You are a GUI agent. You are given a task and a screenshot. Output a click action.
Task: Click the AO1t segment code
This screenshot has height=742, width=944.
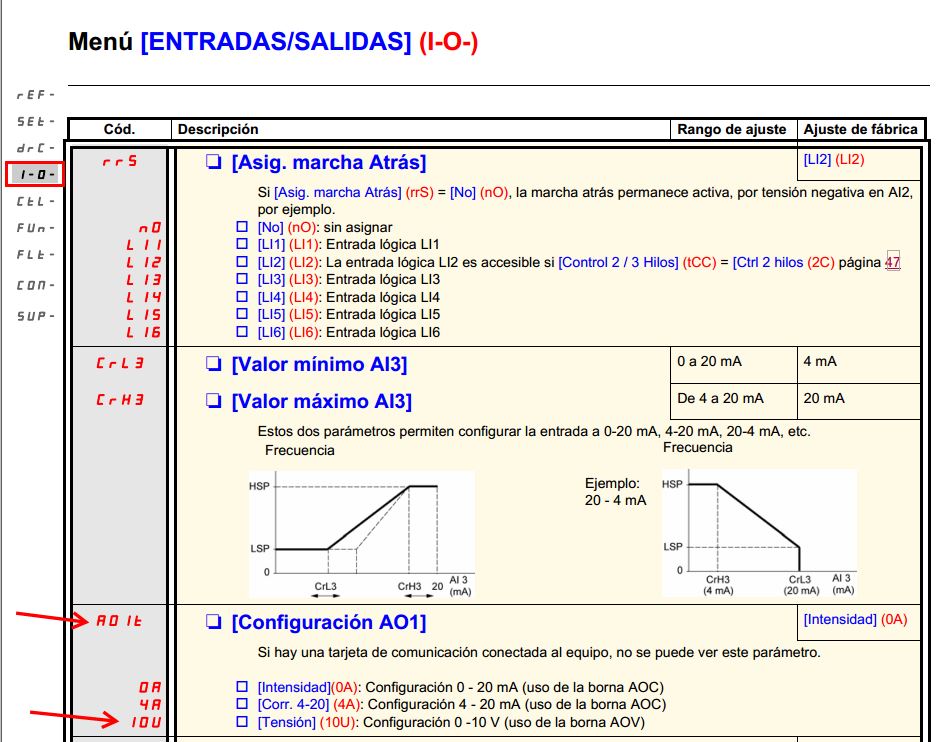(119, 621)
